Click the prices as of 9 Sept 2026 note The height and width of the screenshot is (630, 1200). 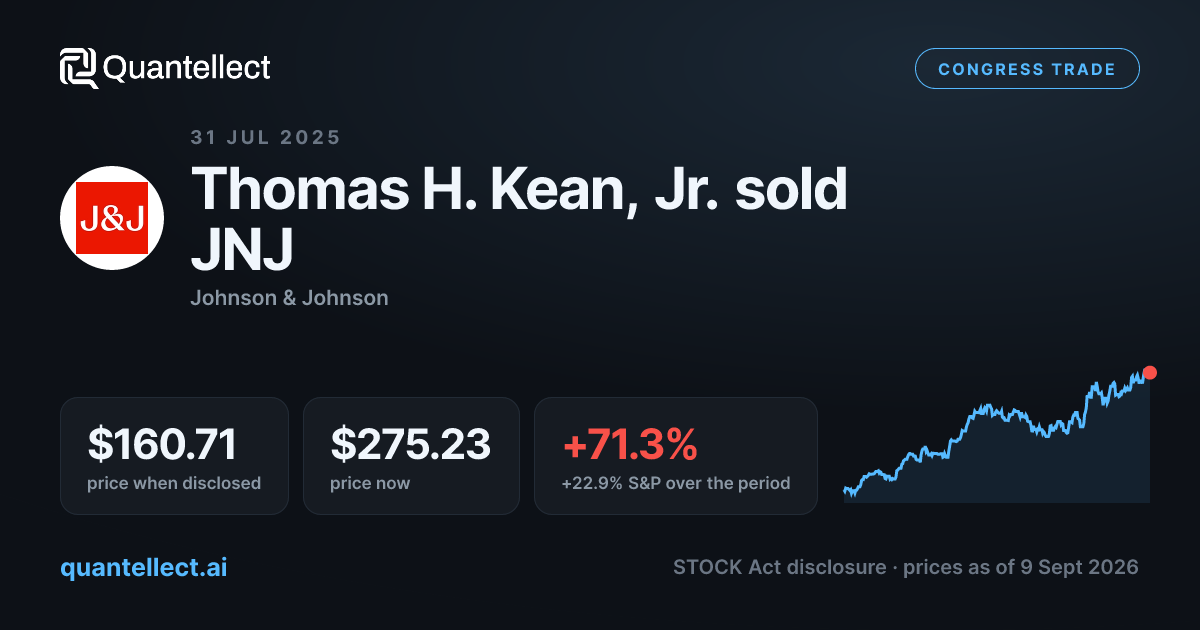tap(1020, 567)
